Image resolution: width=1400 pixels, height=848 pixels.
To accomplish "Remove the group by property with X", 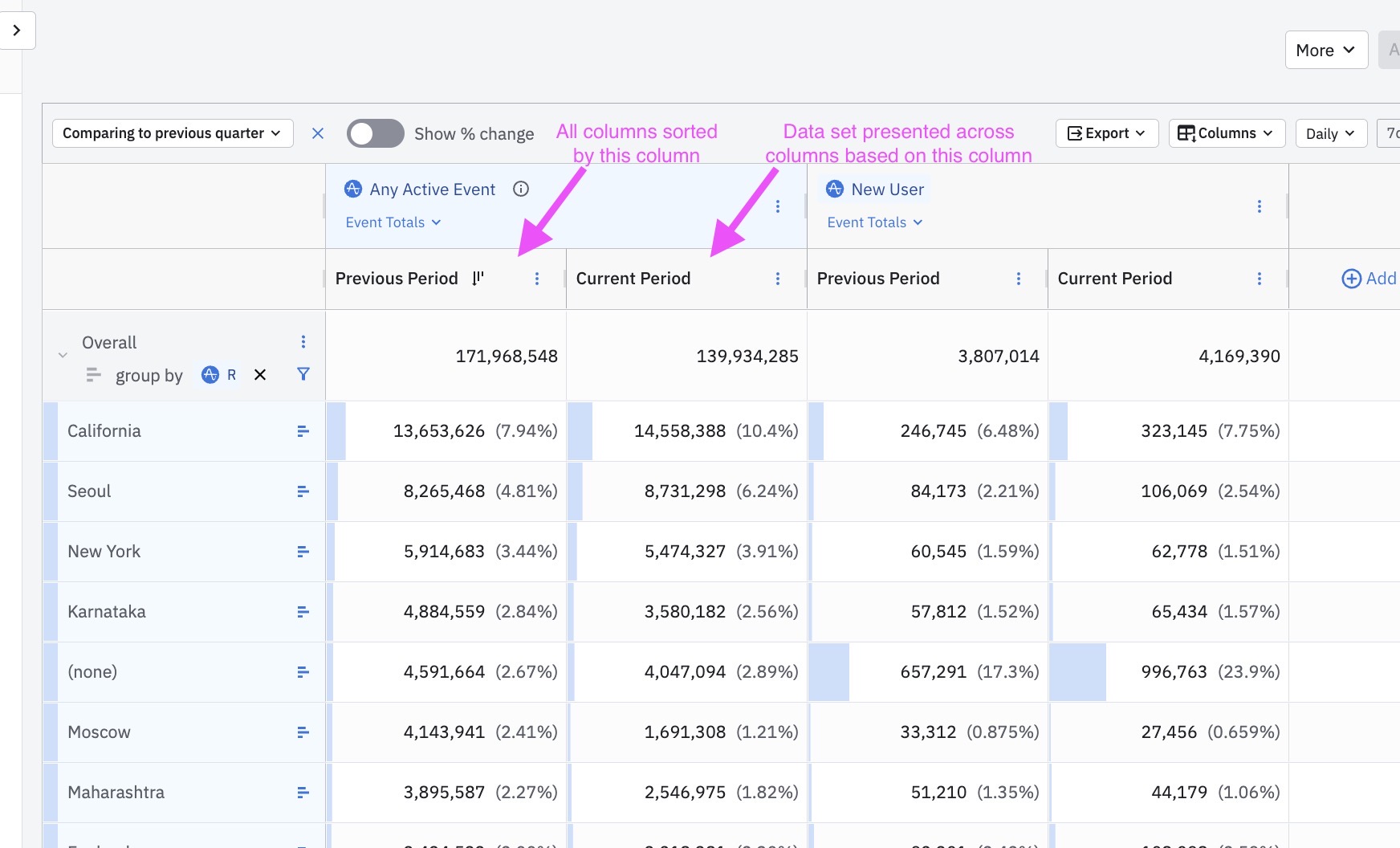I will click(x=260, y=375).
